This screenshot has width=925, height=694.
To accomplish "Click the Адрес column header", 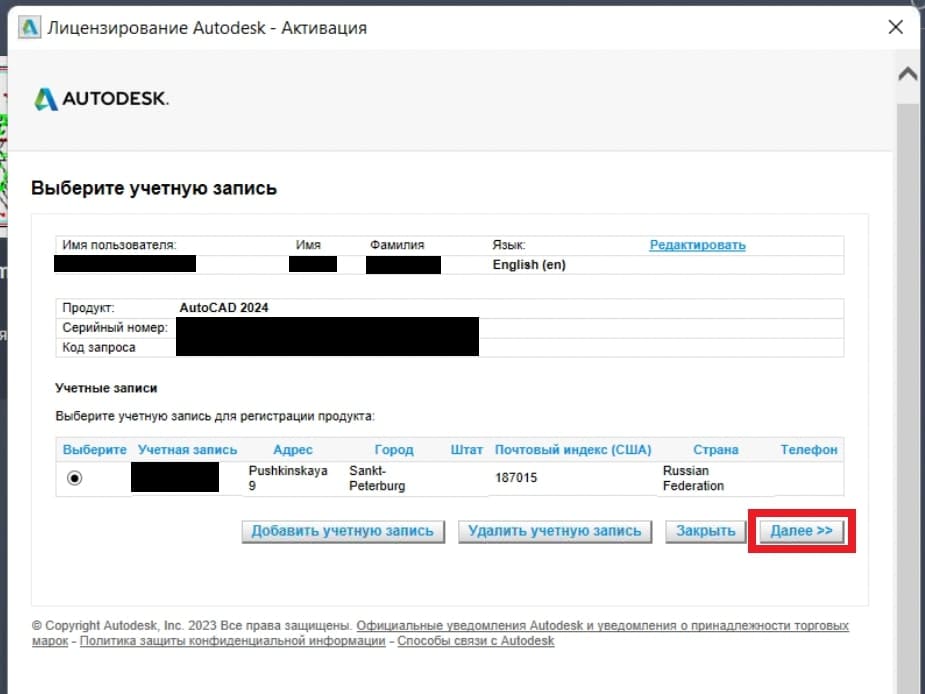I will (x=293, y=450).
